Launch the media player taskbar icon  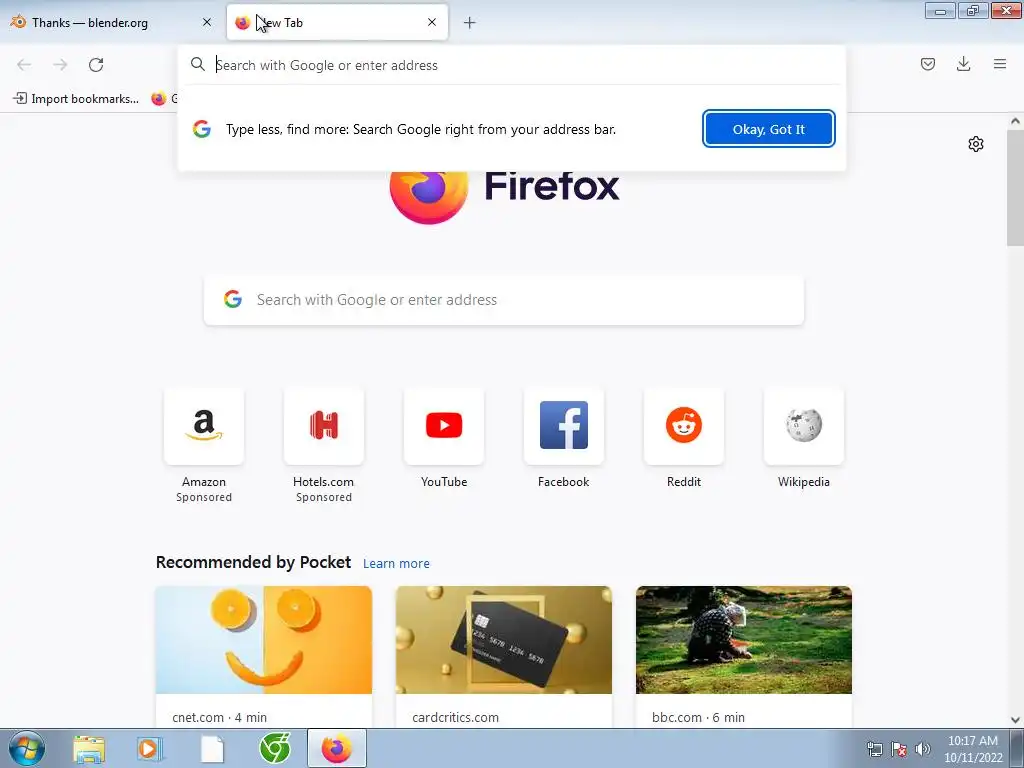pos(150,748)
